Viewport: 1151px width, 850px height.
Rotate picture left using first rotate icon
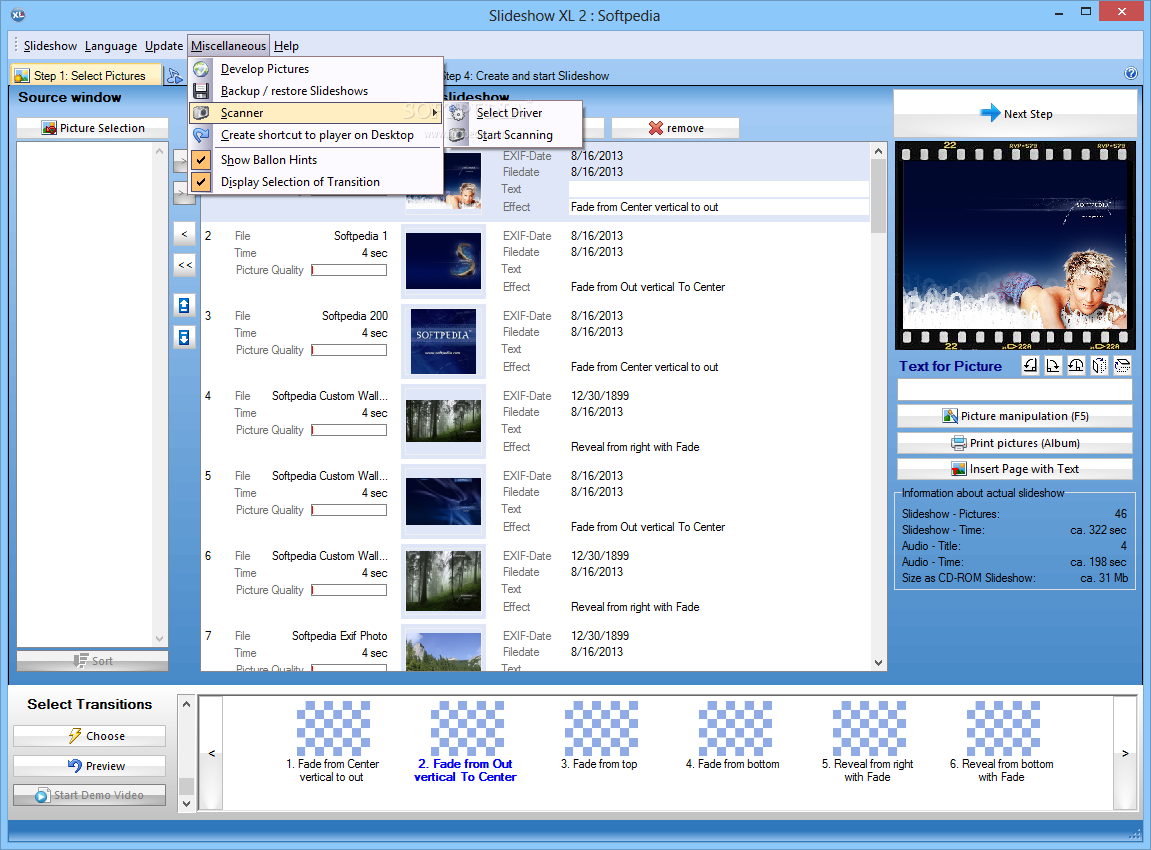[1030, 366]
